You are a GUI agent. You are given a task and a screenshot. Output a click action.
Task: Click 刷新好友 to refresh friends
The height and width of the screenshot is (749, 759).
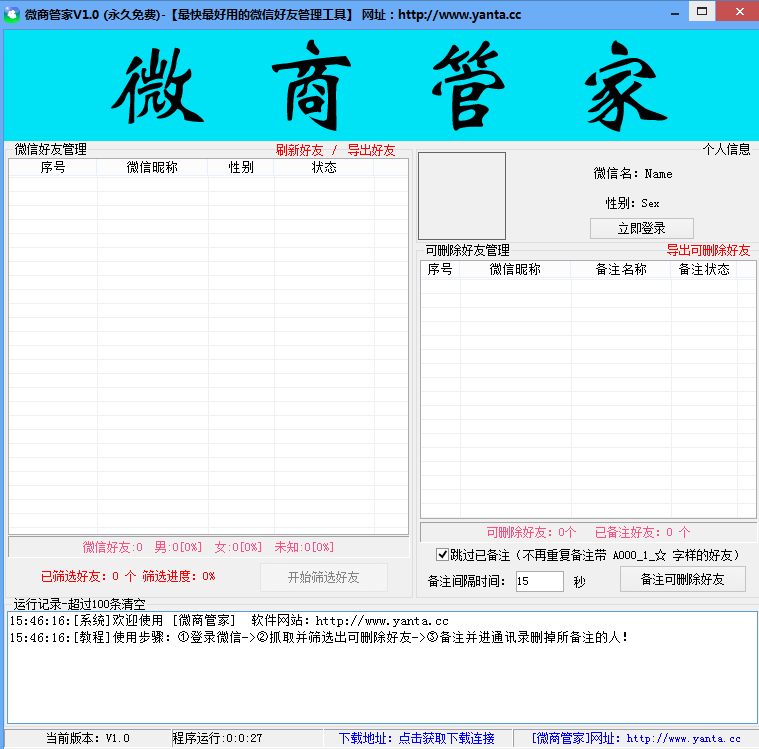click(299, 150)
